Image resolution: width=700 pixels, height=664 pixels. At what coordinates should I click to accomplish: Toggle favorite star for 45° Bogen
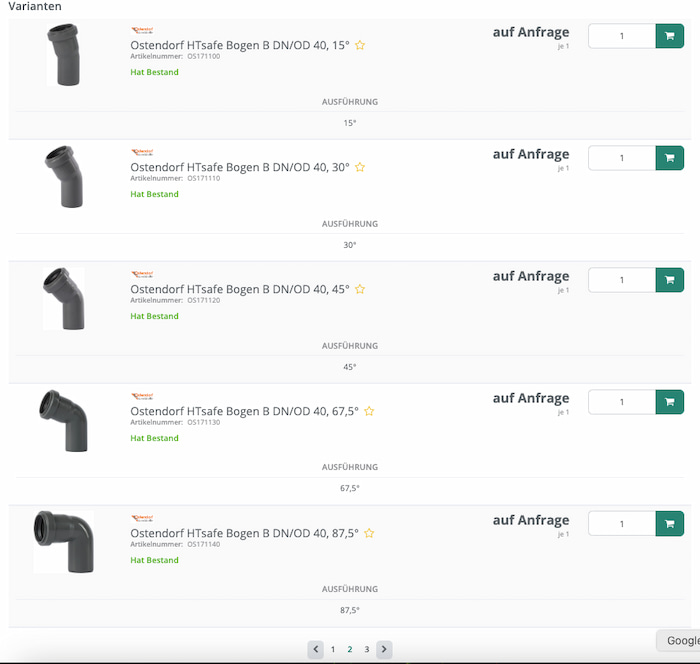click(x=360, y=290)
